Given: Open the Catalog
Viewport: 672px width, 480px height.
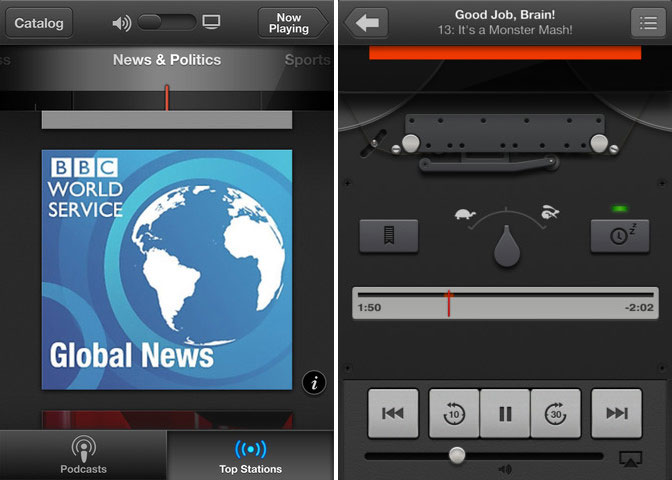Looking at the screenshot, I should click(x=39, y=23).
